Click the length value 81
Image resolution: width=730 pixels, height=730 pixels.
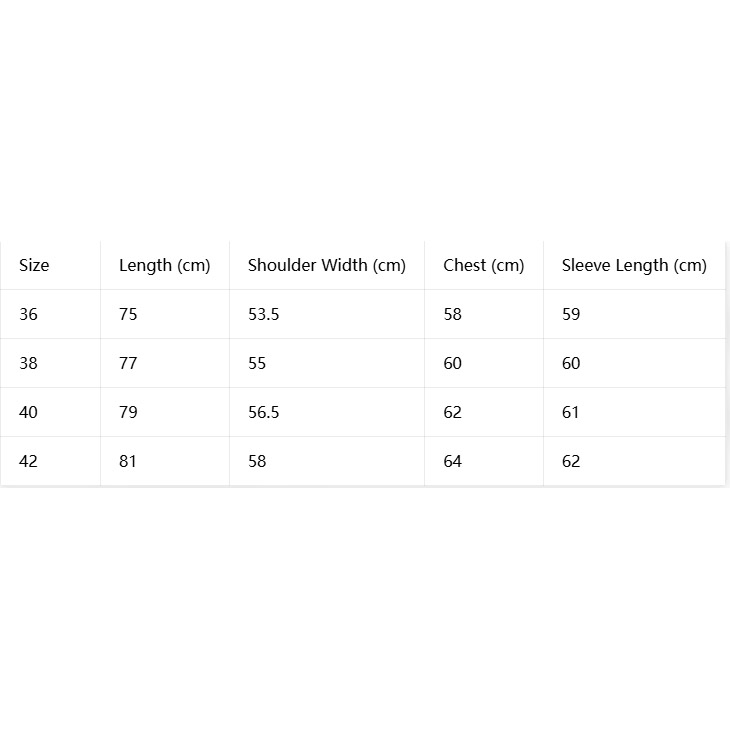[x=128, y=461]
